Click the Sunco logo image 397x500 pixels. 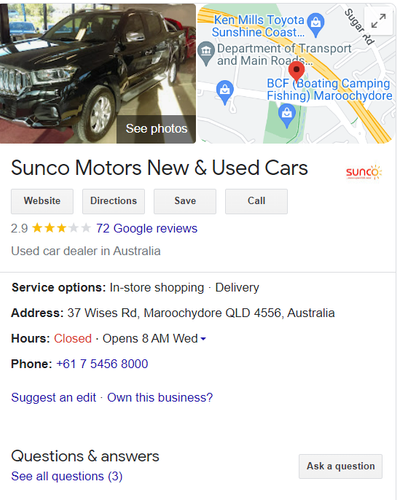(x=364, y=172)
